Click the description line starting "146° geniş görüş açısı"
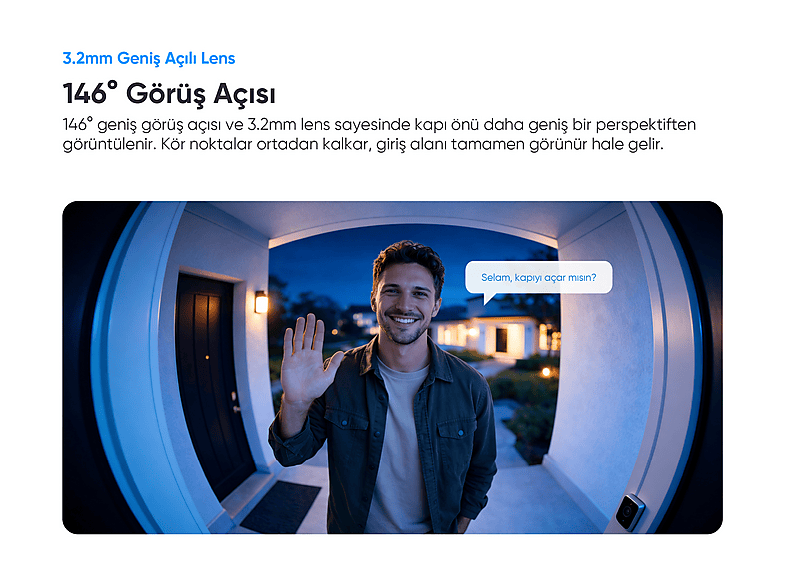The image size is (786, 587). click(379, 125)
